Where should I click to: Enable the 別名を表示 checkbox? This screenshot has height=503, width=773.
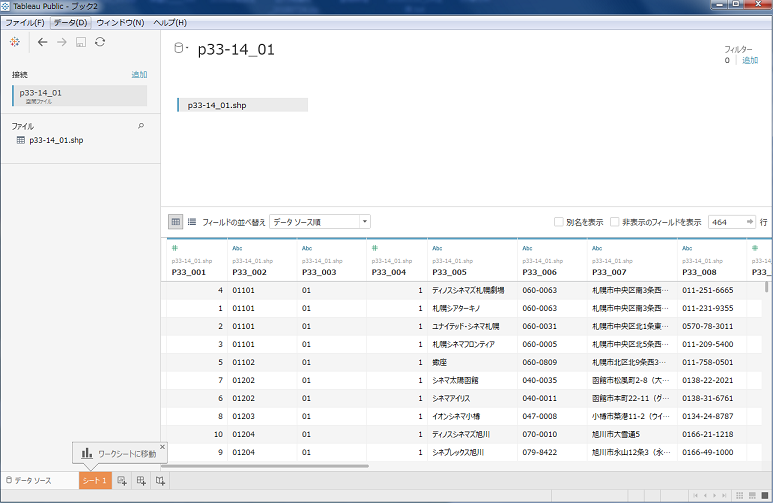[559, 222]
